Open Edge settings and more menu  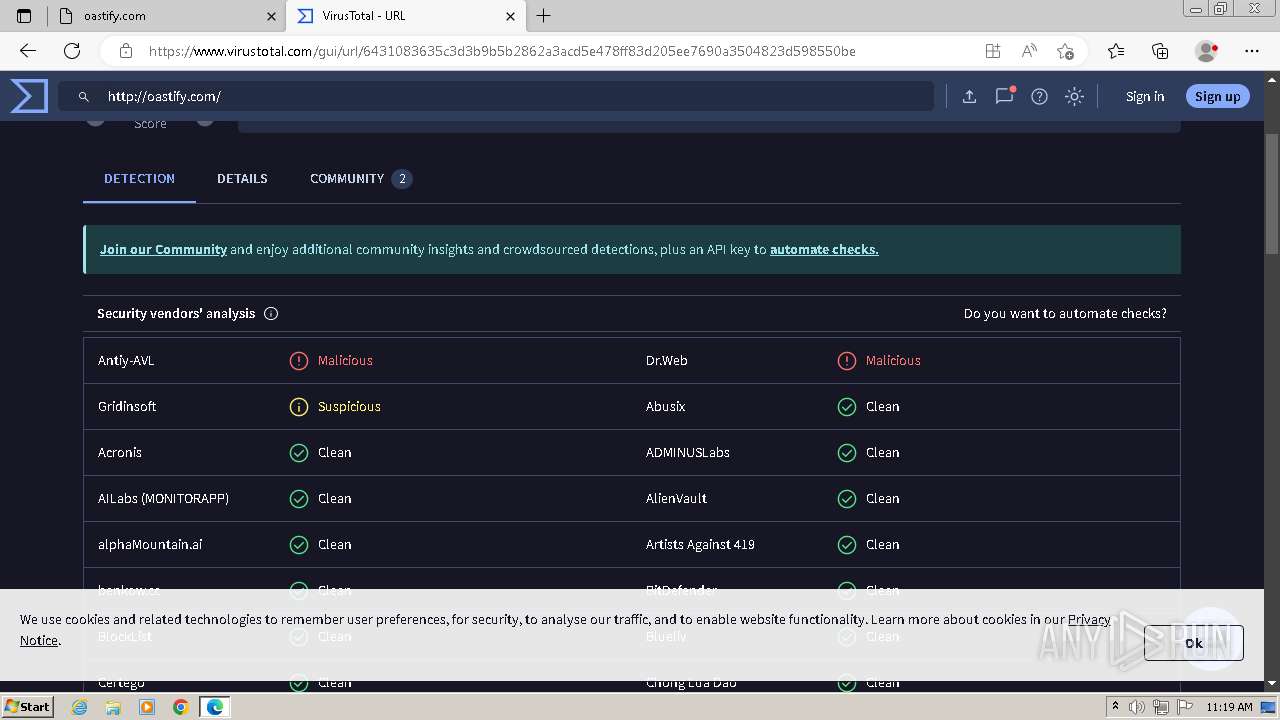click(x=1251, y=51)
